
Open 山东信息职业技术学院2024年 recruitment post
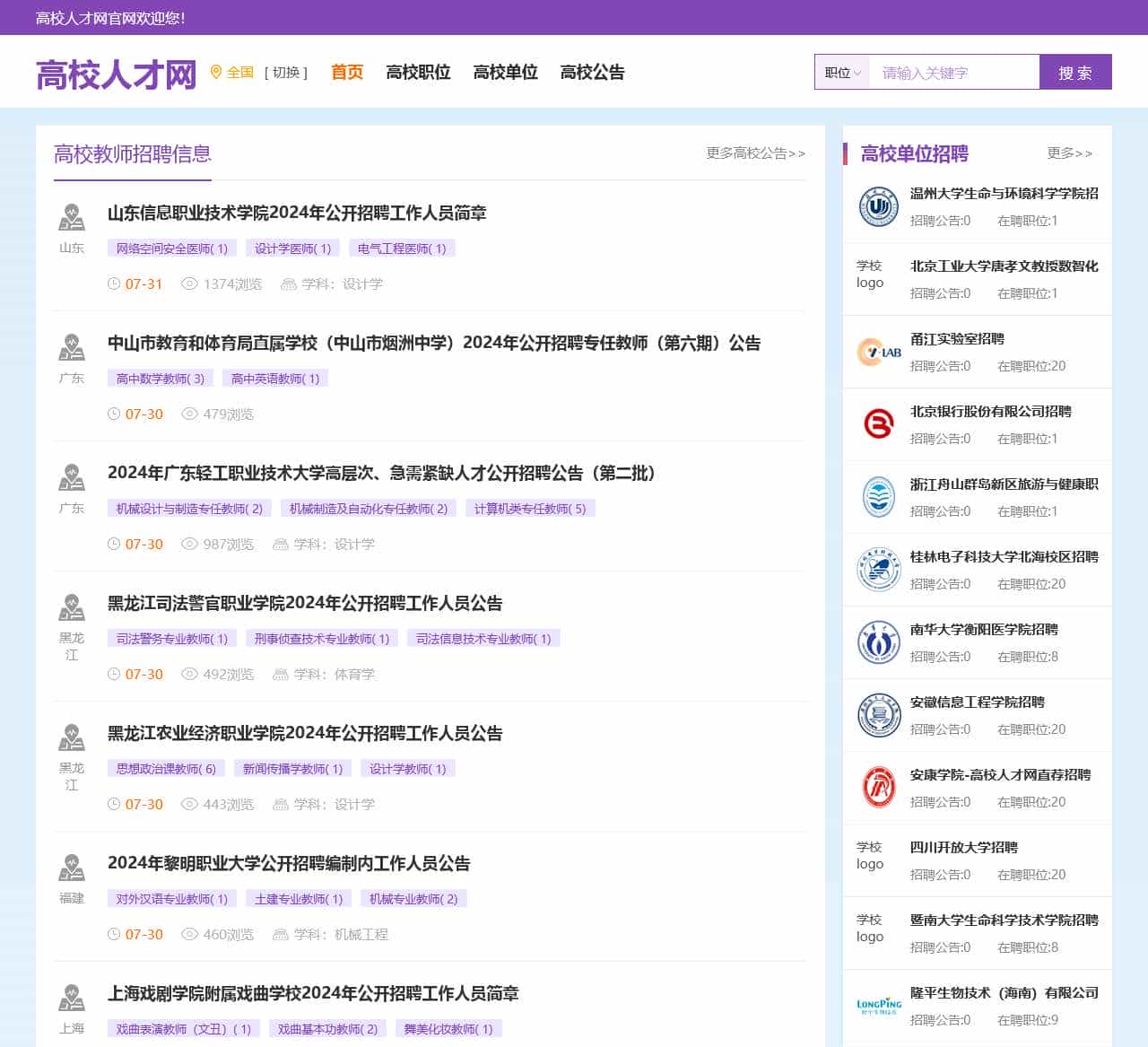click(297, 214)
